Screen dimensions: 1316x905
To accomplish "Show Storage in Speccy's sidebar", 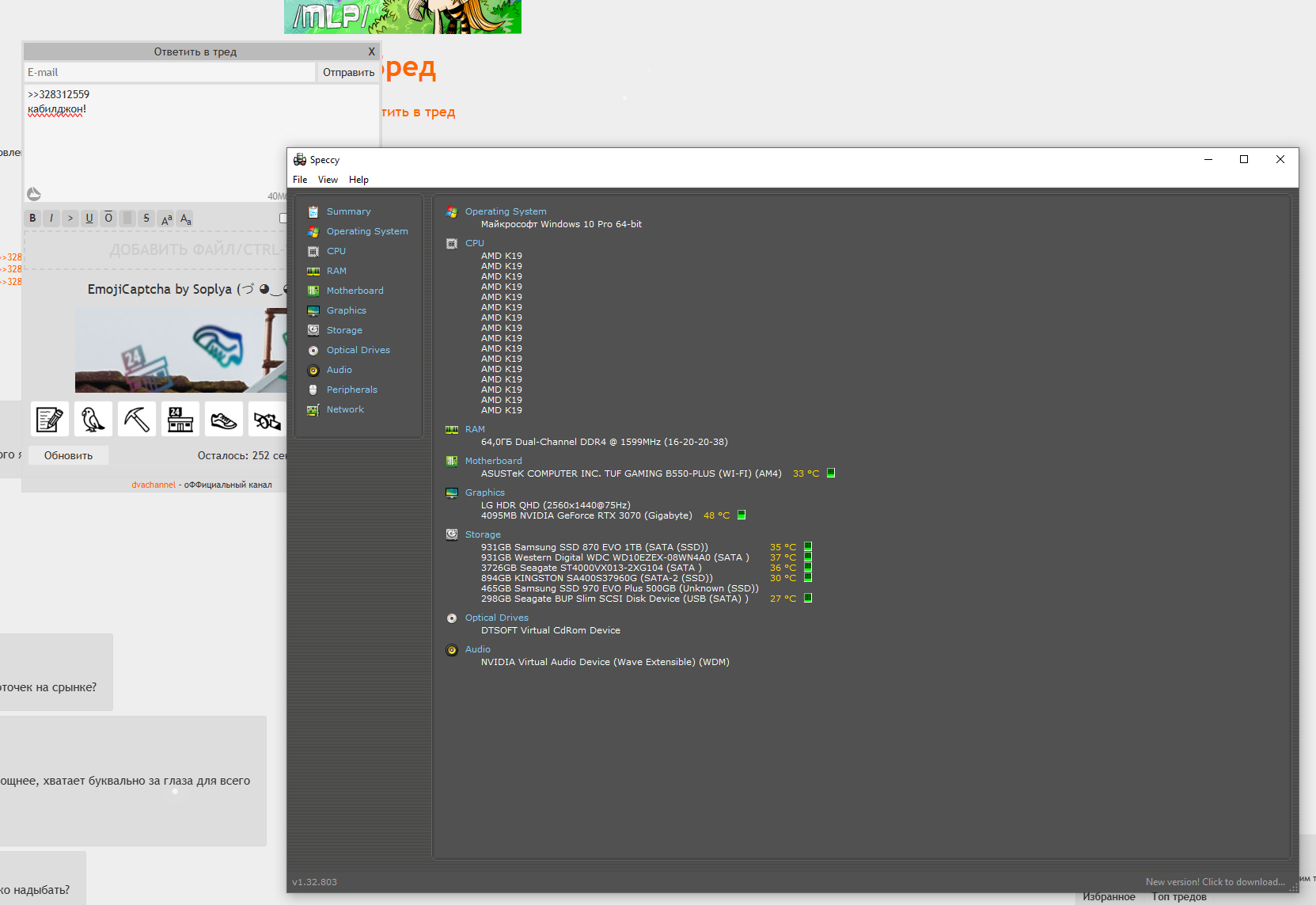I will [344, 330].
